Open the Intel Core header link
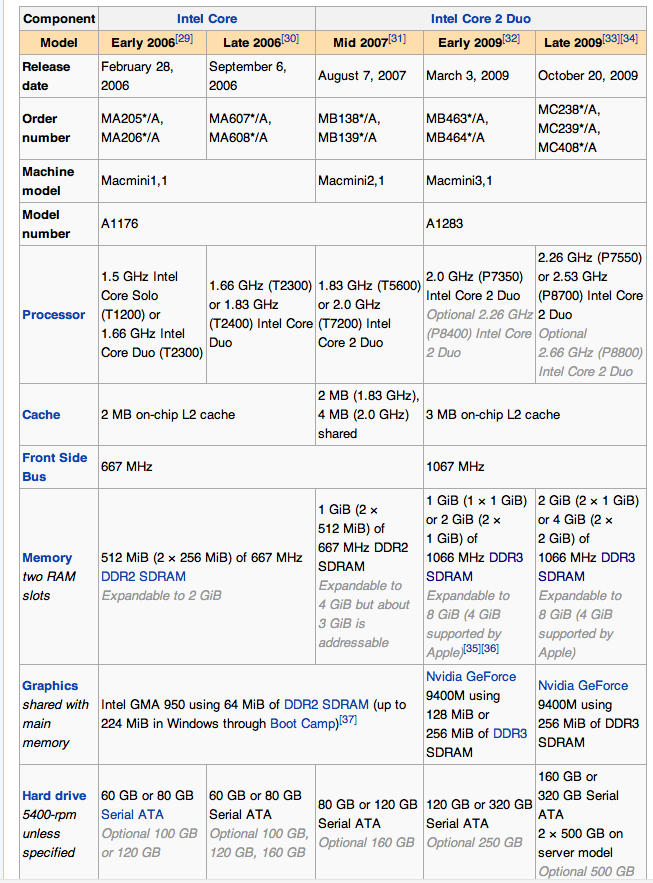Screen dimensions: 653x883 tap(207, 19)
